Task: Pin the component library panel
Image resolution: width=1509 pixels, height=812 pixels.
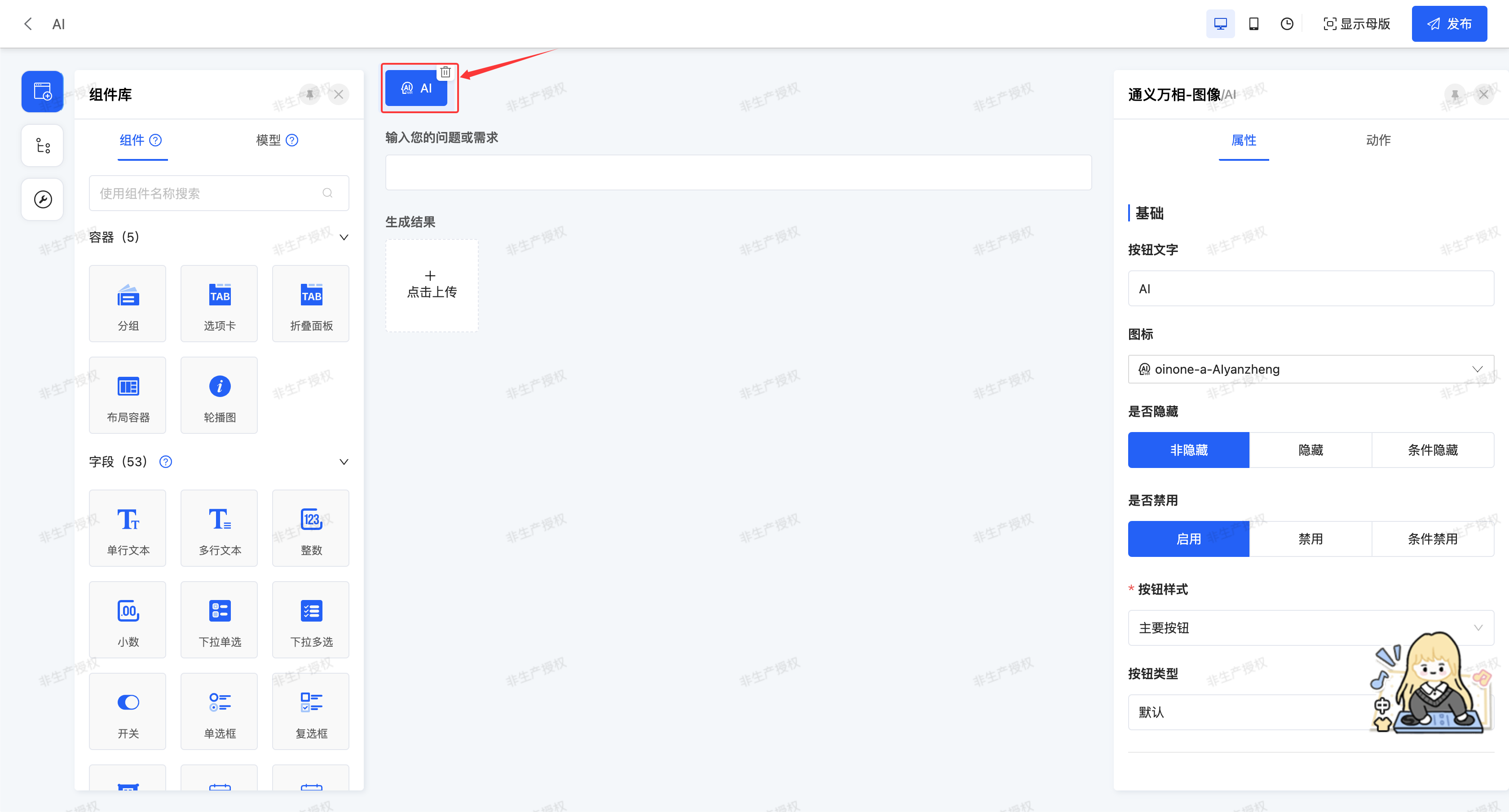Action: tap(310, 94)
